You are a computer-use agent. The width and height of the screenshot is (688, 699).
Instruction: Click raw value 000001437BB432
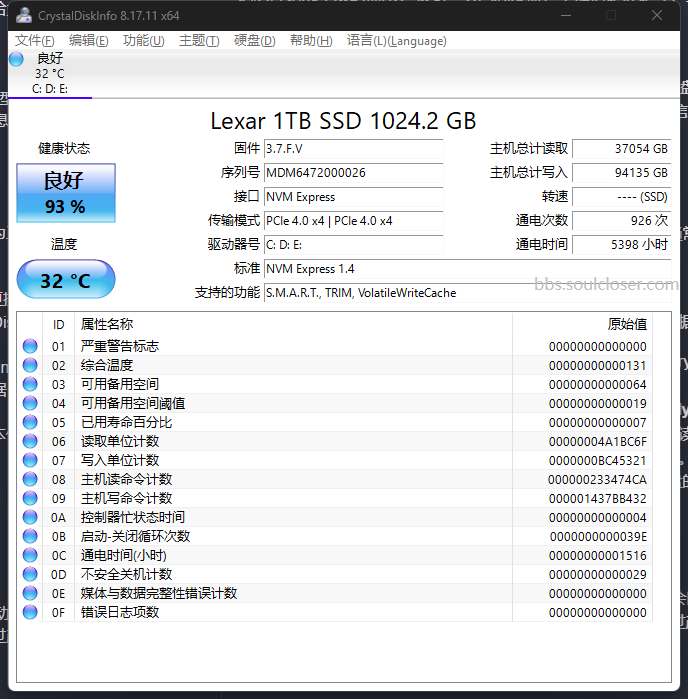coord(597,499)
